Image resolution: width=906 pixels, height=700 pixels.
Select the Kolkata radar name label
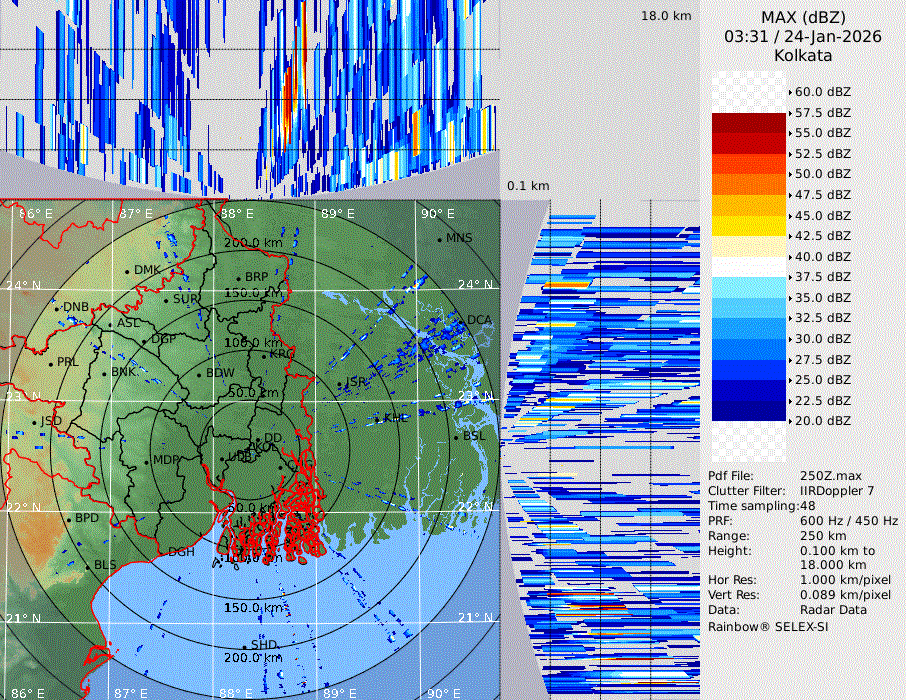(803, 56)
